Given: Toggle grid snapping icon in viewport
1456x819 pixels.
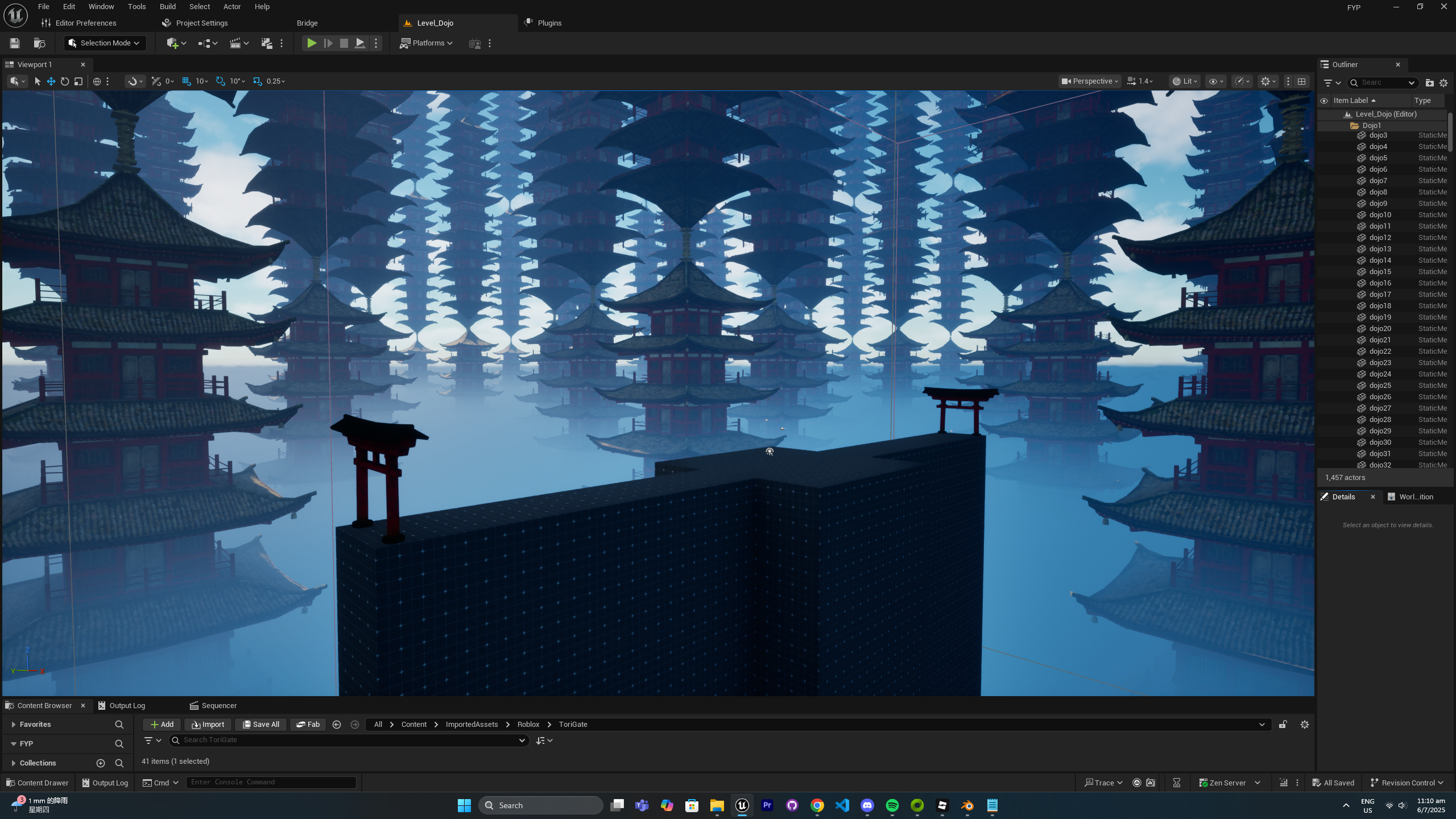Looking at the screenshot, I should [187, 81].
